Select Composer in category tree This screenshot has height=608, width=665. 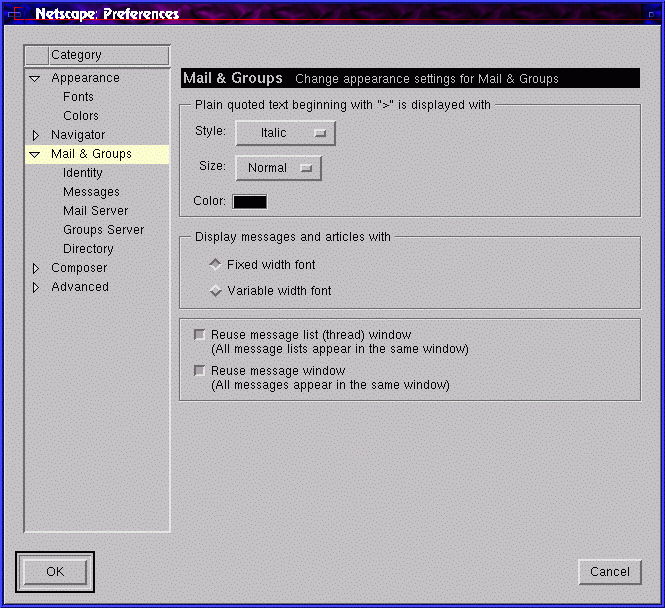(x=79, y=268)
